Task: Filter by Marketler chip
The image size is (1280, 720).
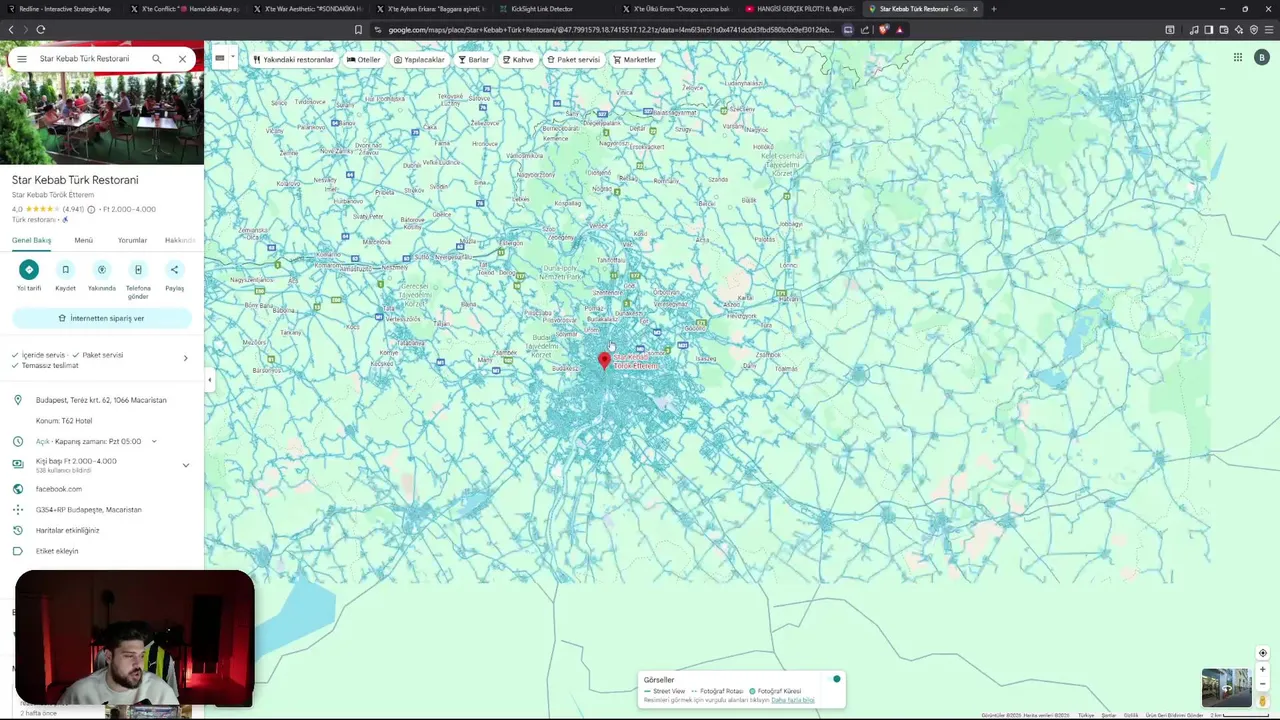Action: coord(635,60)
